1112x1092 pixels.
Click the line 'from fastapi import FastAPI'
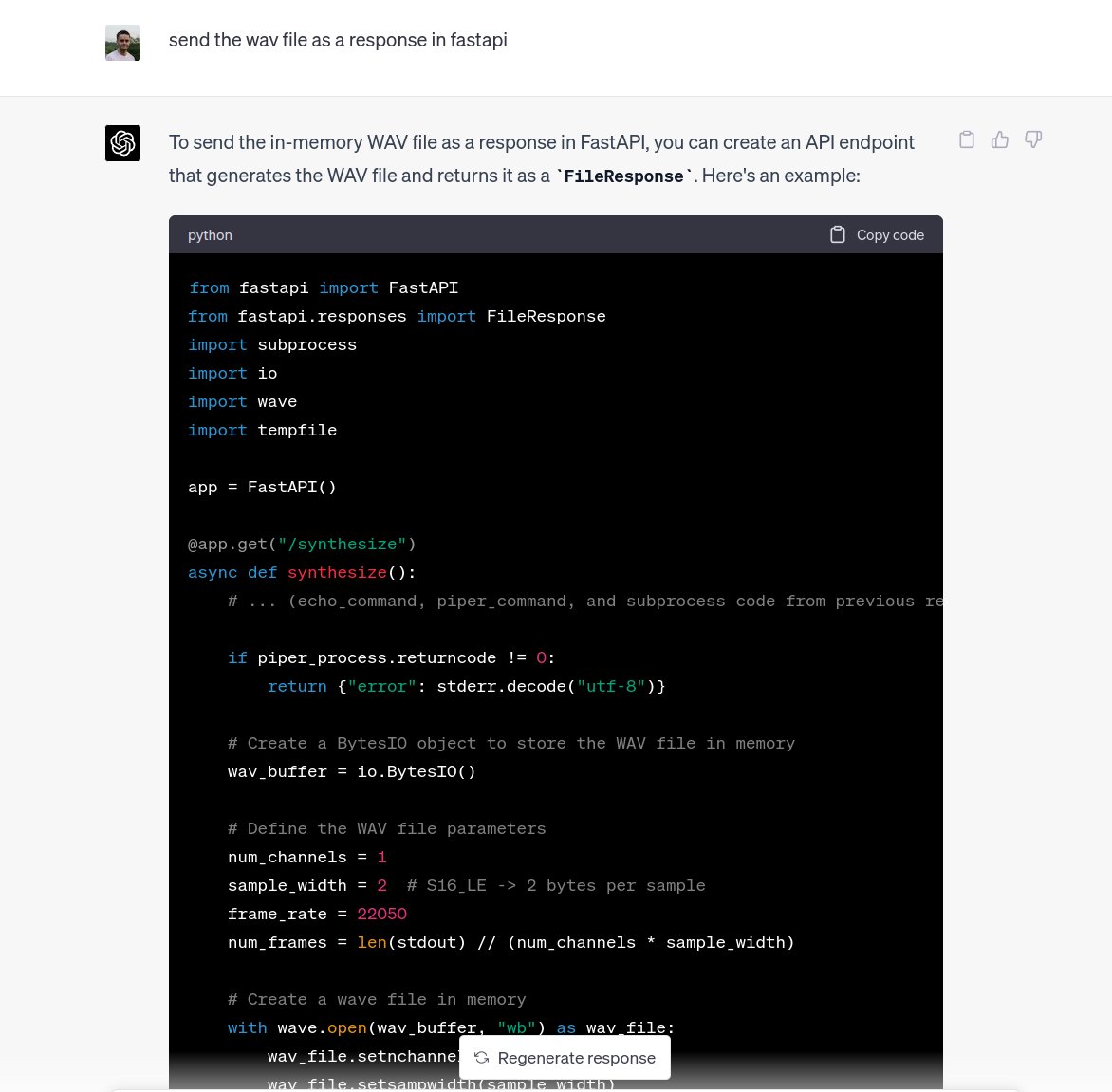point(324,287)
